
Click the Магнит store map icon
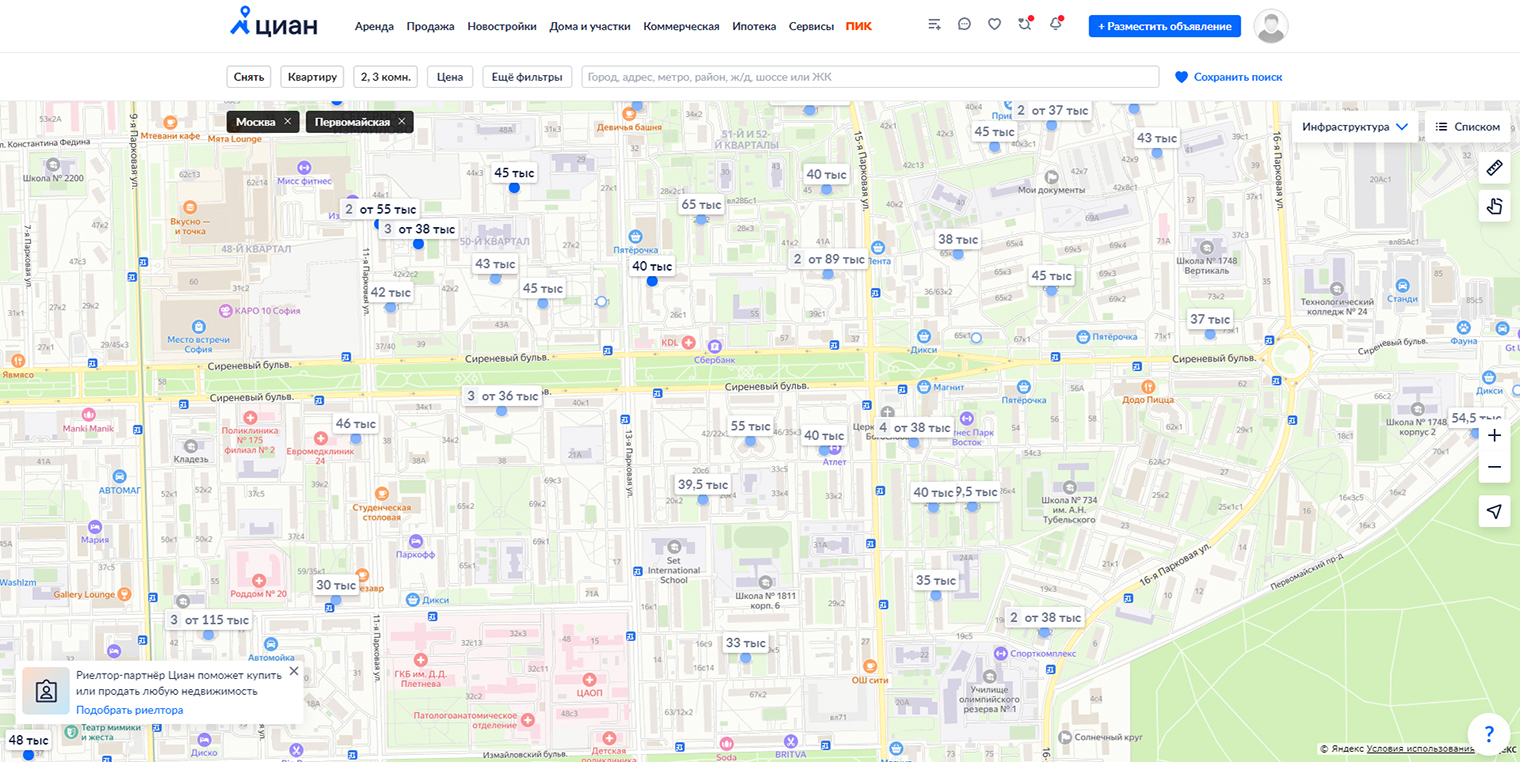pyautogui.click(x=922, y=387)
